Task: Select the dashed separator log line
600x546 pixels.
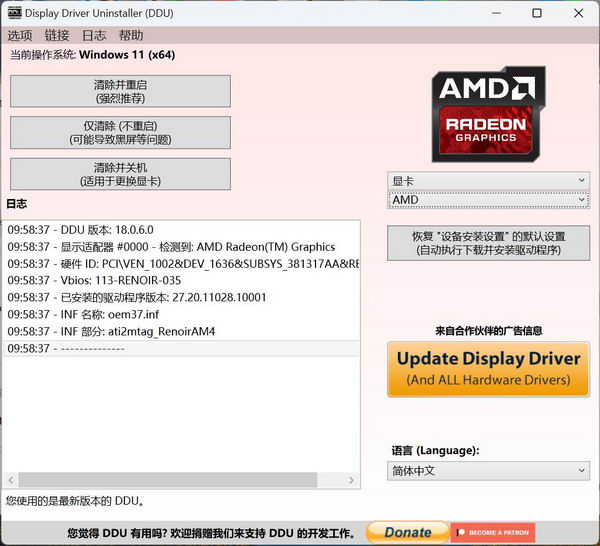Action: click(181, 349)
